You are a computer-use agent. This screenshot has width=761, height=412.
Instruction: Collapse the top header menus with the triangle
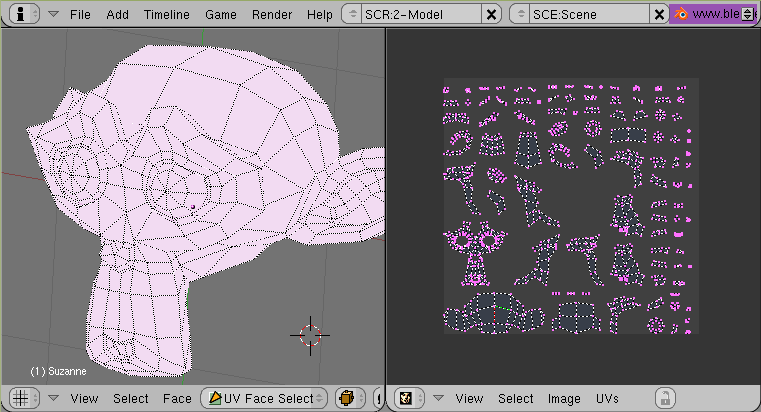point(53,15)
